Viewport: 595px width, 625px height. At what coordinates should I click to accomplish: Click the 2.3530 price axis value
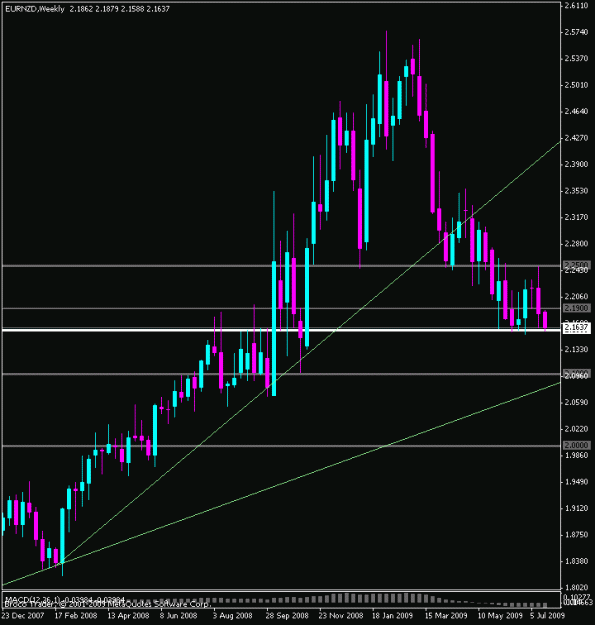click(x=576, y=191)
